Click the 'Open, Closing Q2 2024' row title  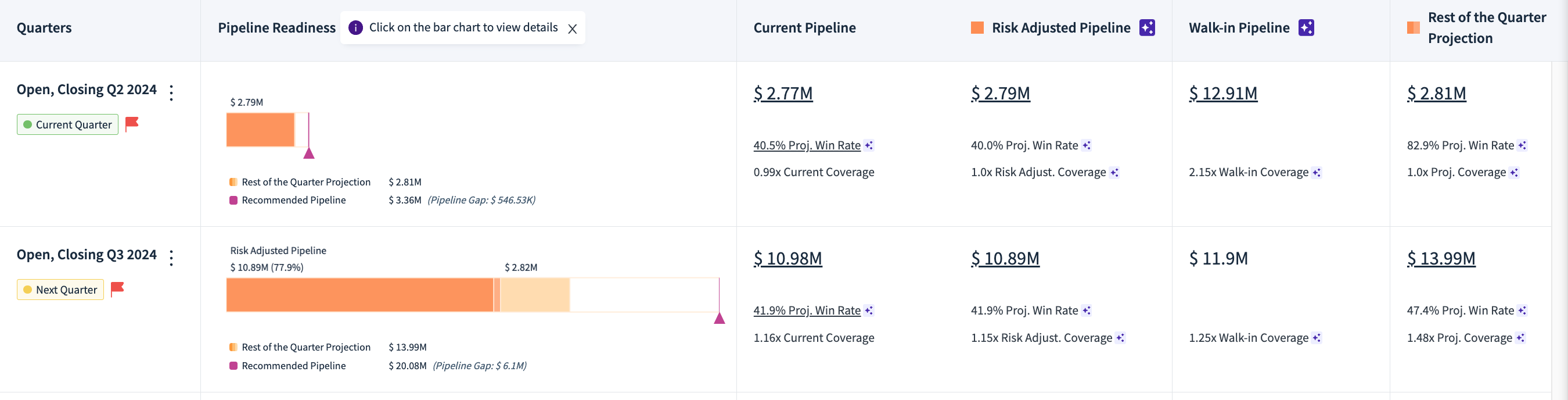pos(87,90)
